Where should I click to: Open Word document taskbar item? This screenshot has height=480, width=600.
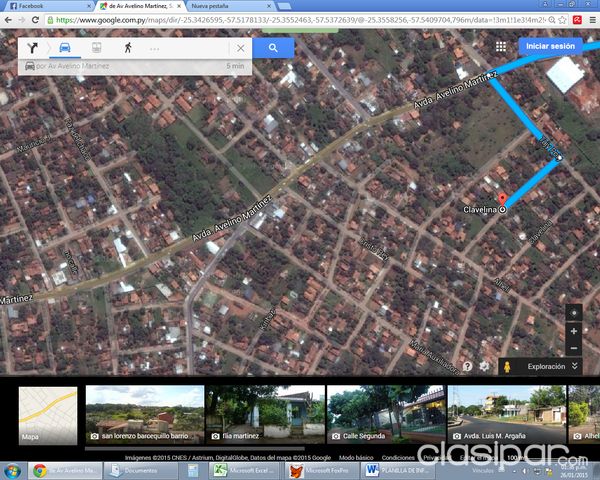coord(398,470)
